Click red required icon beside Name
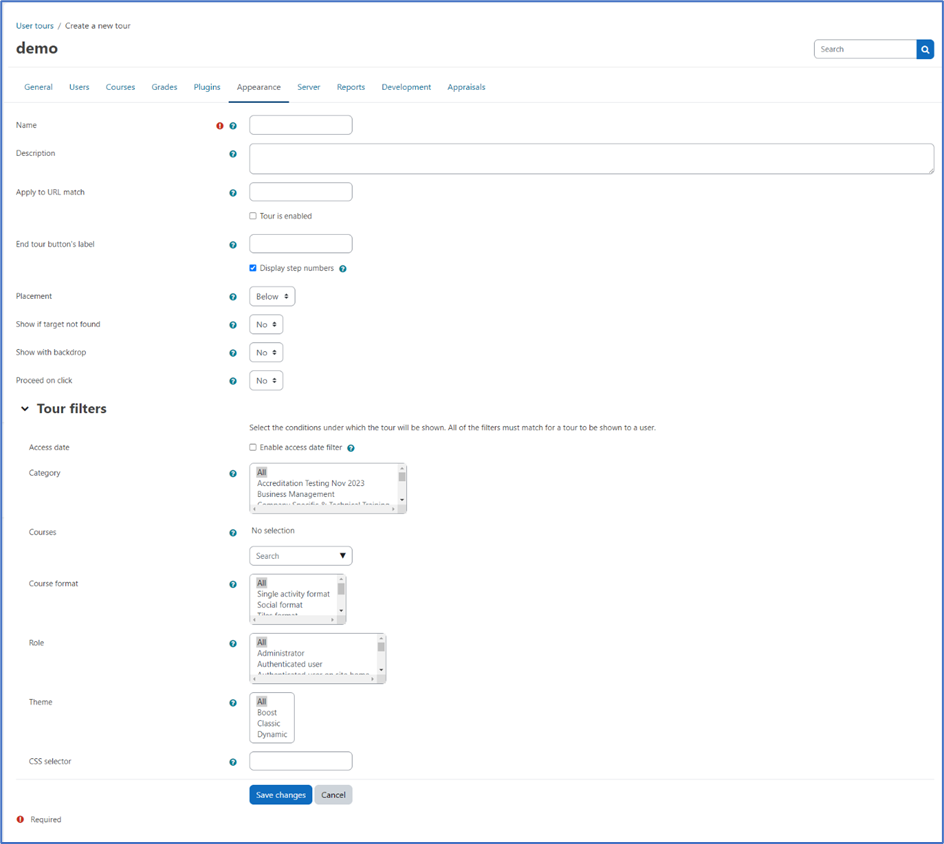Screen dimensions: 944x844 [220, 126]
